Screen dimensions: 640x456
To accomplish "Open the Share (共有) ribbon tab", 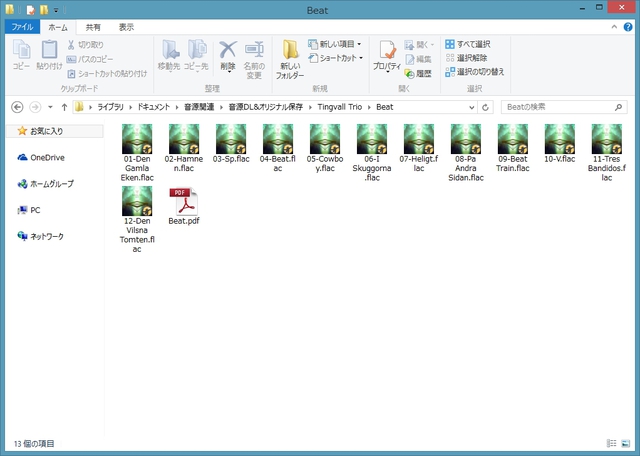I will (92, 27).
